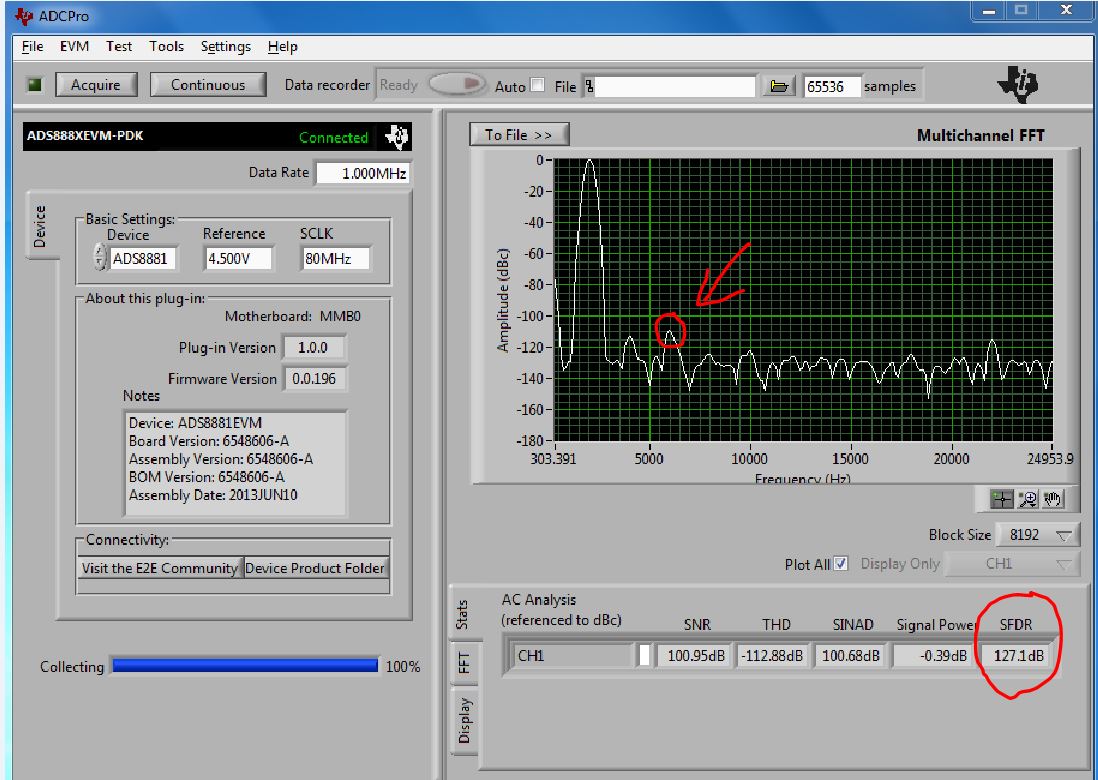This screenshot has width=1098, height=780.
Task: Click the Multichannel FFT graph title
Action: point(980,136)
